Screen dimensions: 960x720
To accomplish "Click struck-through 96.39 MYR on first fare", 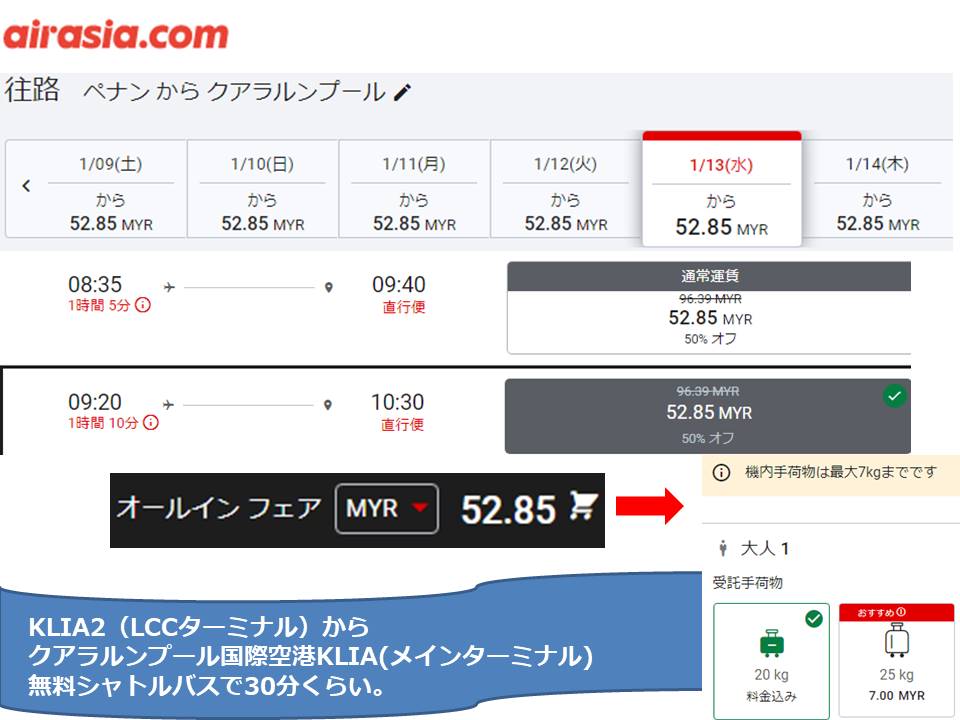I will tap(710, 299).
